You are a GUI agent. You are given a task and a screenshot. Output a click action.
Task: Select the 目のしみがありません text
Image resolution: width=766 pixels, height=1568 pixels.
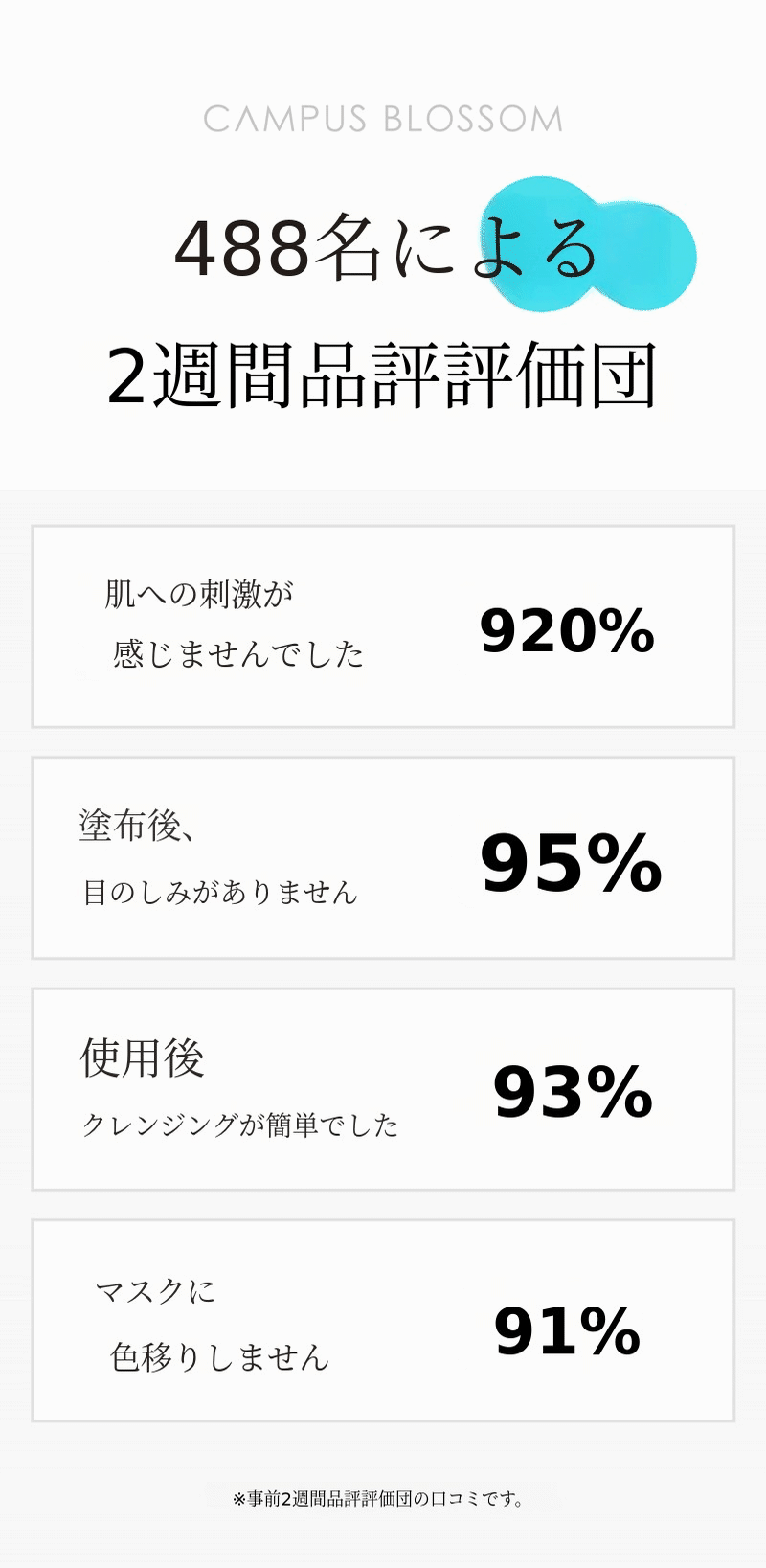click(220, 893)
